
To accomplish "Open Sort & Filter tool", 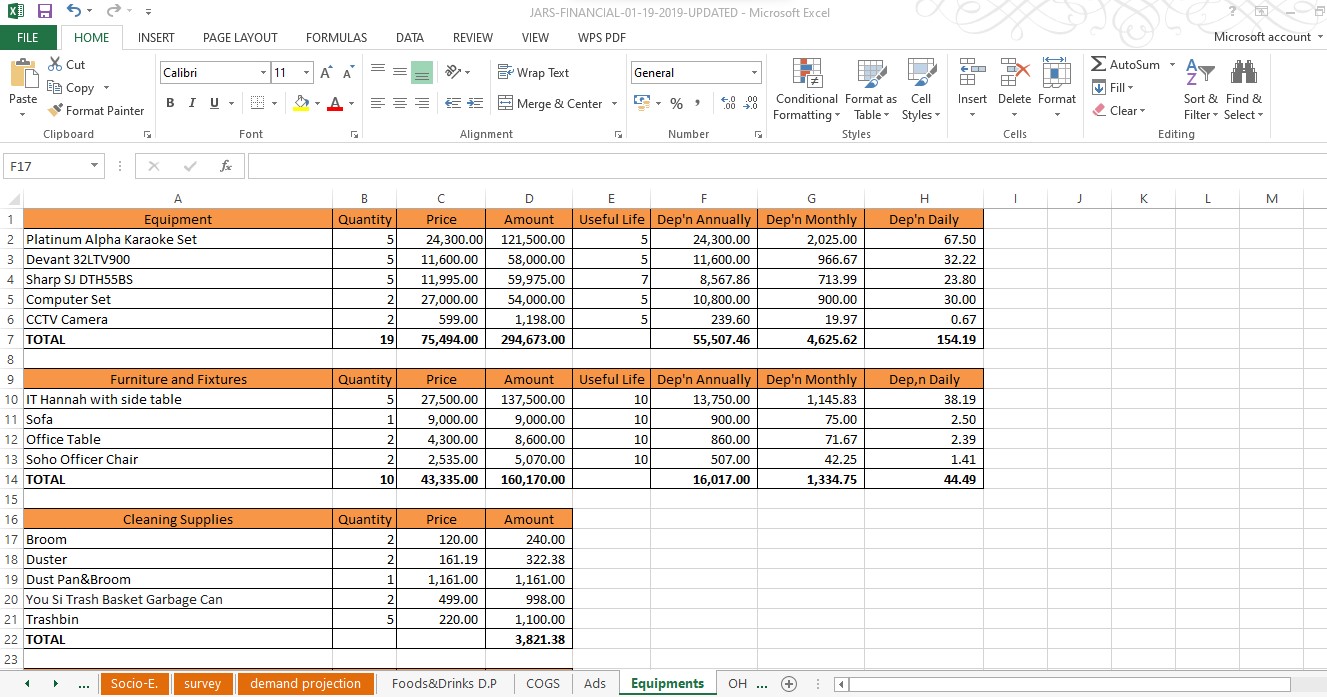I will [1200, 90].
